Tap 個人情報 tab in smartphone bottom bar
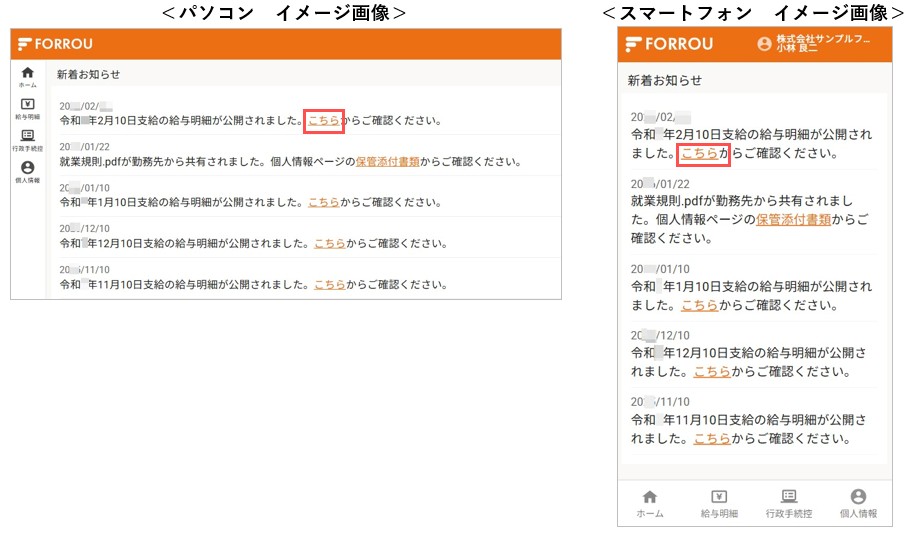Viewport: 919px width, 533px height. click(858, 504)
